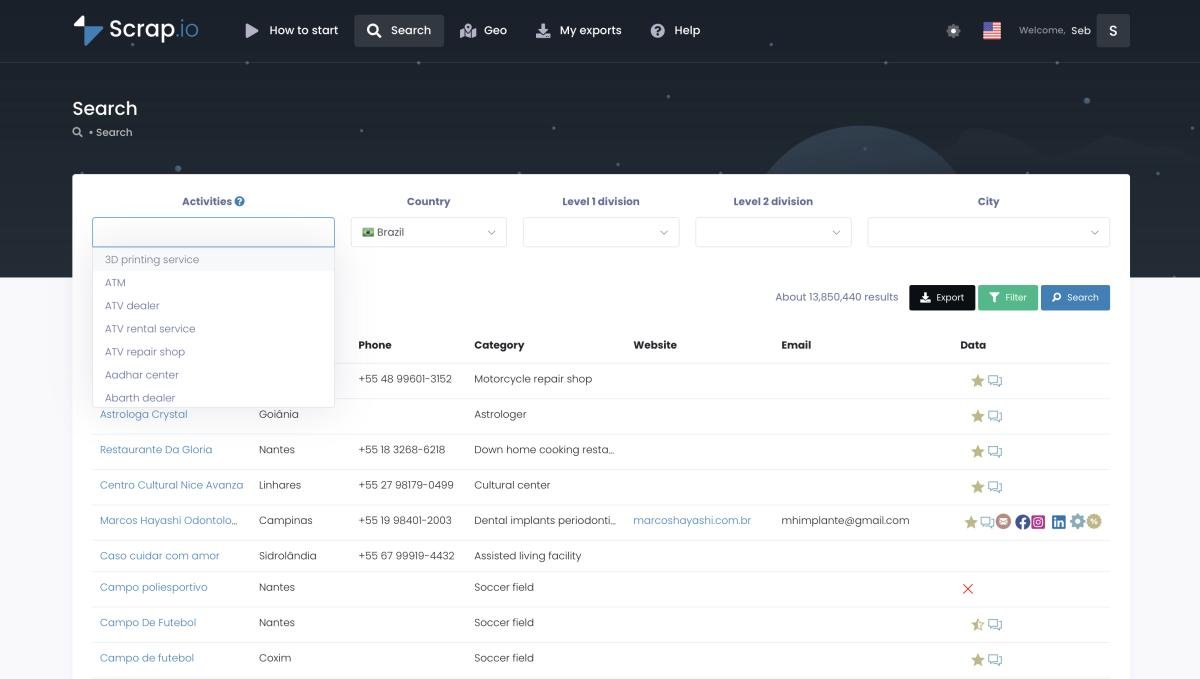
Task: Click the LinkedIn icon in the Data column
Action: (x=1058, y=521)
